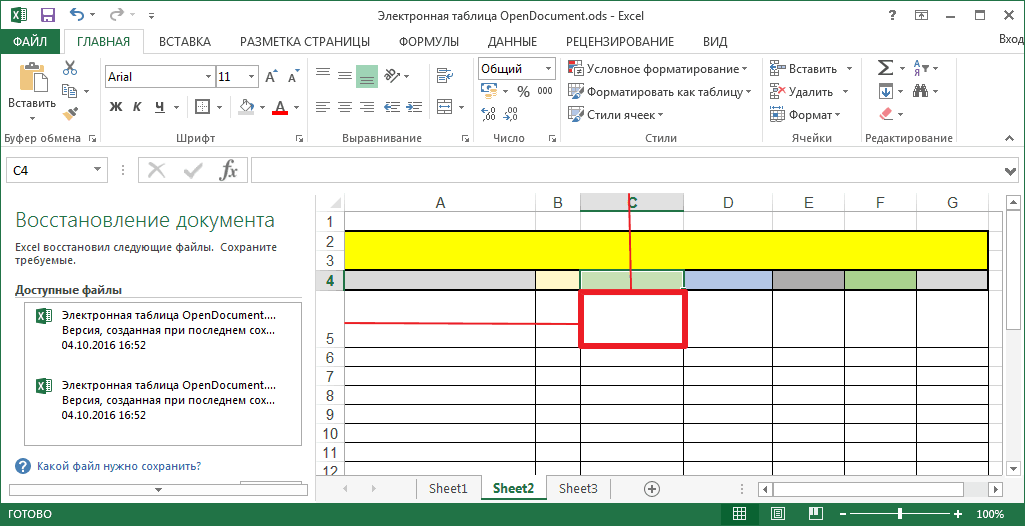The image size is (1025, 526).
Task: Click the Save floppy disk icon
Action: click(47, 15)
